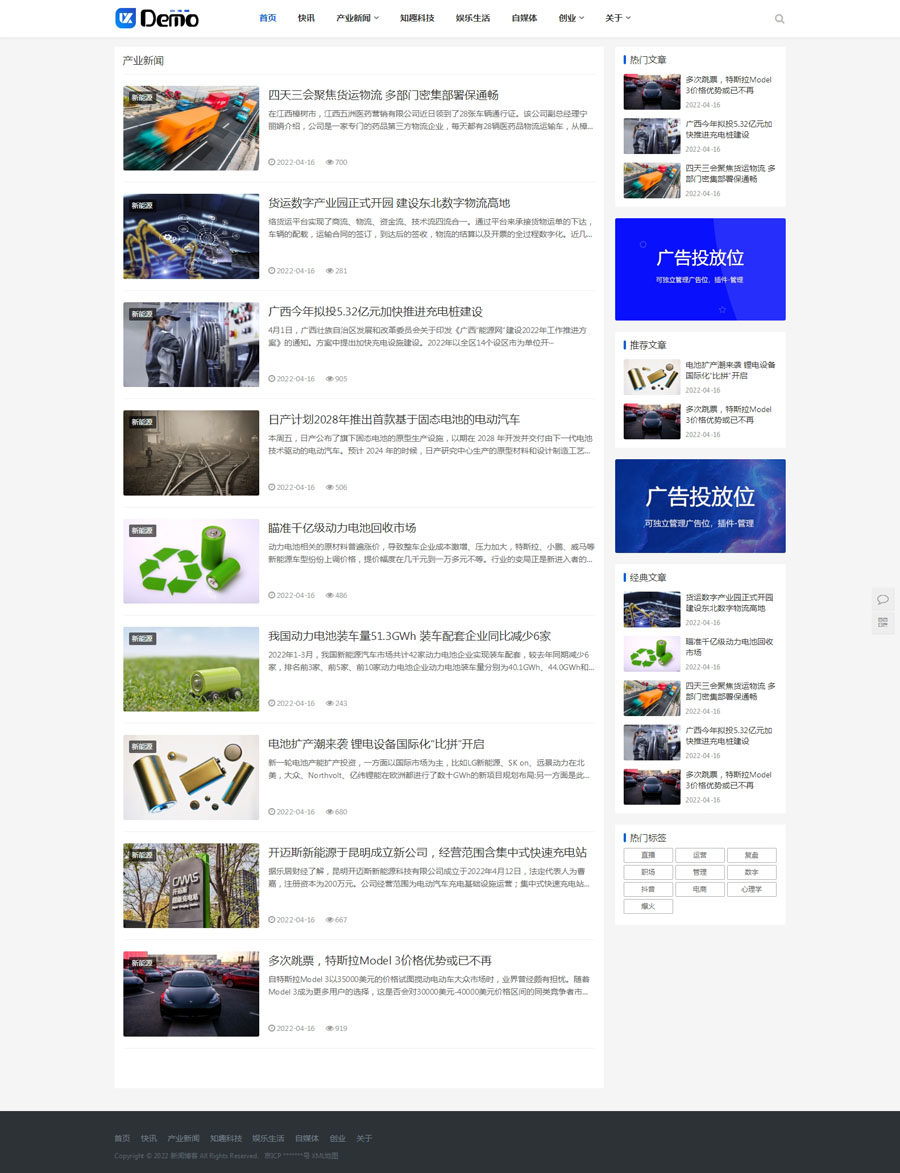Open the Tesla Model 3 article thumbnail in main list

[x=191, y=993]
